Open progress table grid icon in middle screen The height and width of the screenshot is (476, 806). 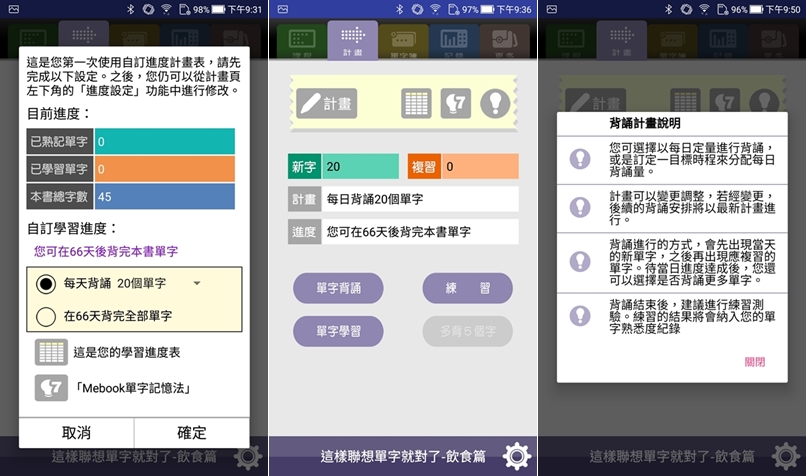(416, 104)
